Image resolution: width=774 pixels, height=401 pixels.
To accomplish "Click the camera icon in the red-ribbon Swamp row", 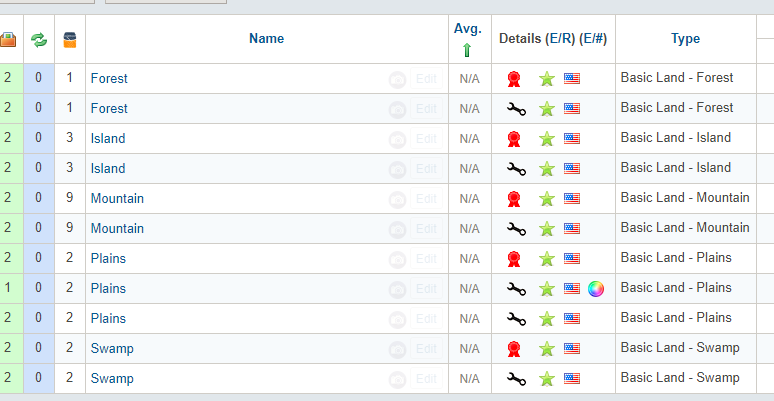I will click(x=397, y=349).
